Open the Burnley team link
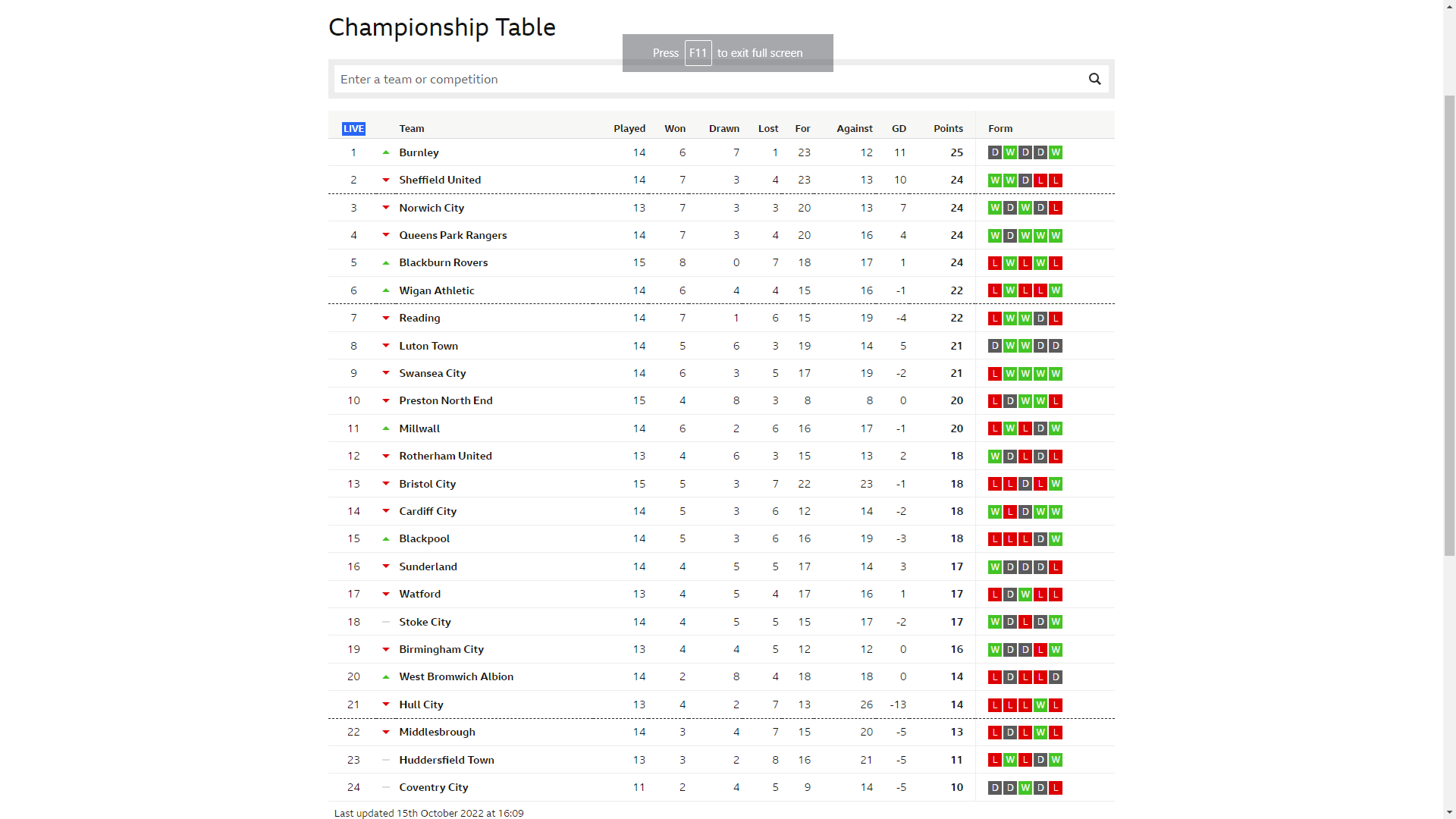This screenshot has width=1456, height=819. (x=419, y=152)
